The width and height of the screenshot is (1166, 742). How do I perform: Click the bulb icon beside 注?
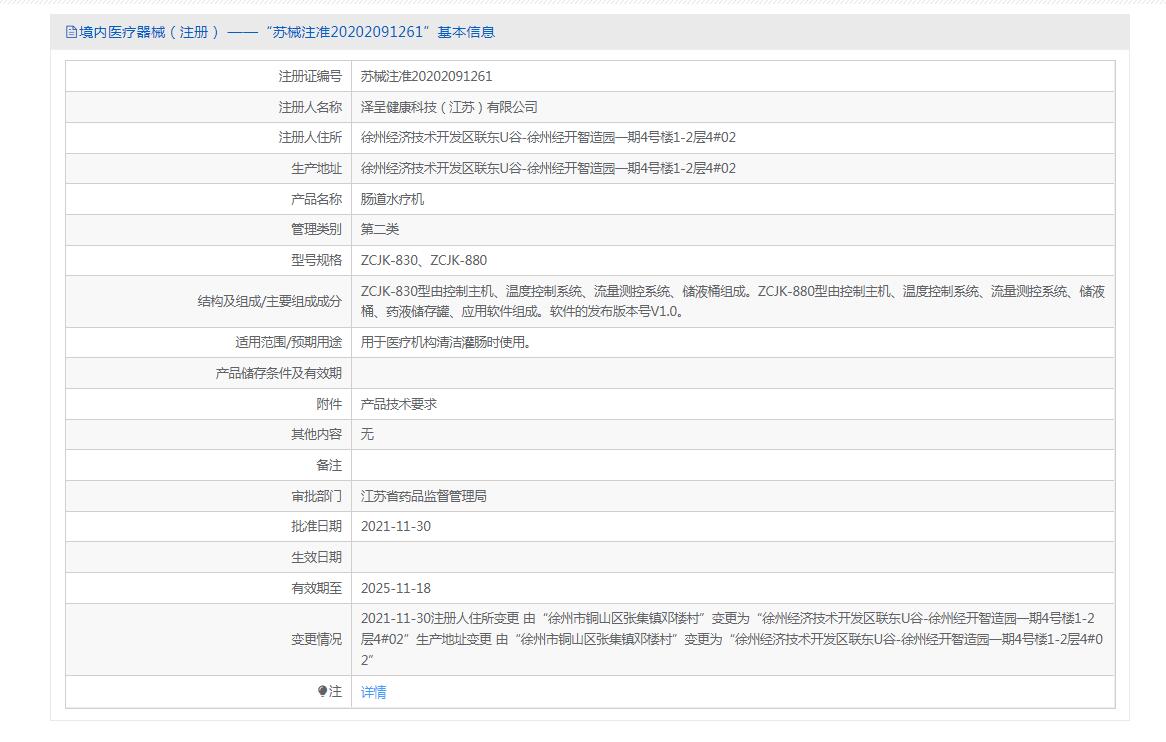[x=323, y=691]
